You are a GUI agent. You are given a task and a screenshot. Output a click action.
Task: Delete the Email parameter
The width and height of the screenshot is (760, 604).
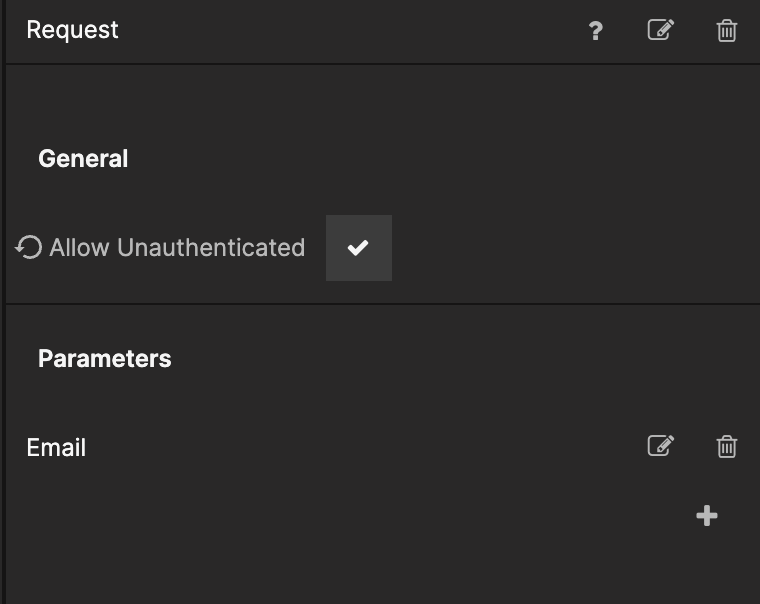[727, 447]
